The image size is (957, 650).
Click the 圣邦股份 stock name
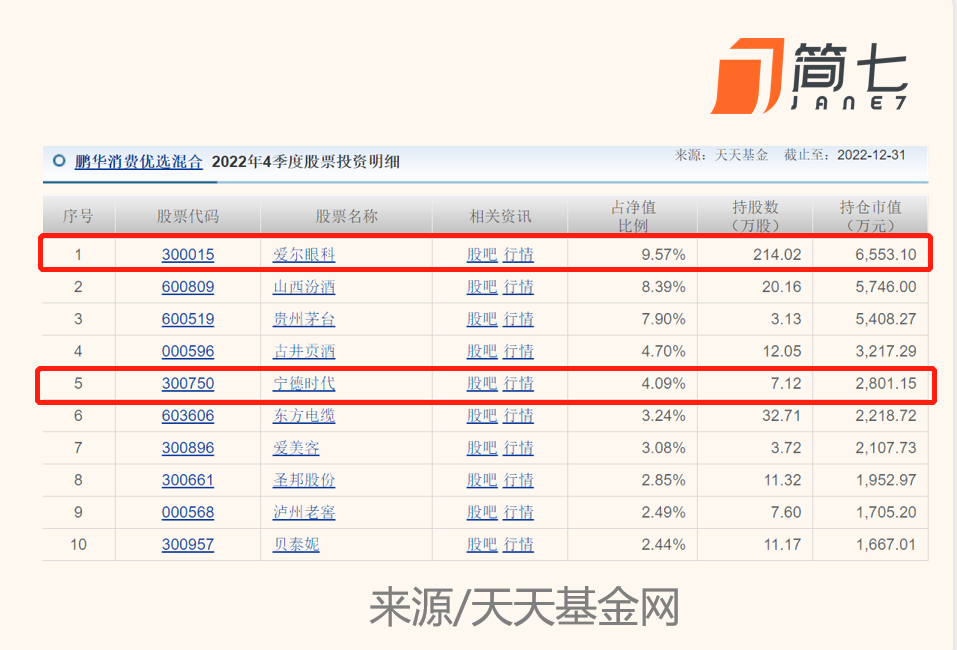point(304,480)
